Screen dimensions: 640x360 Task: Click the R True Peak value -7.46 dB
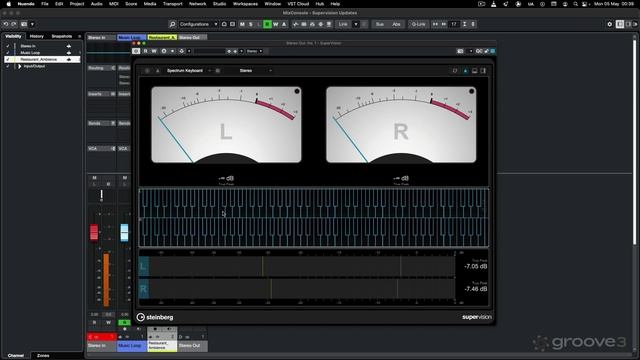[x=476, y=289]
